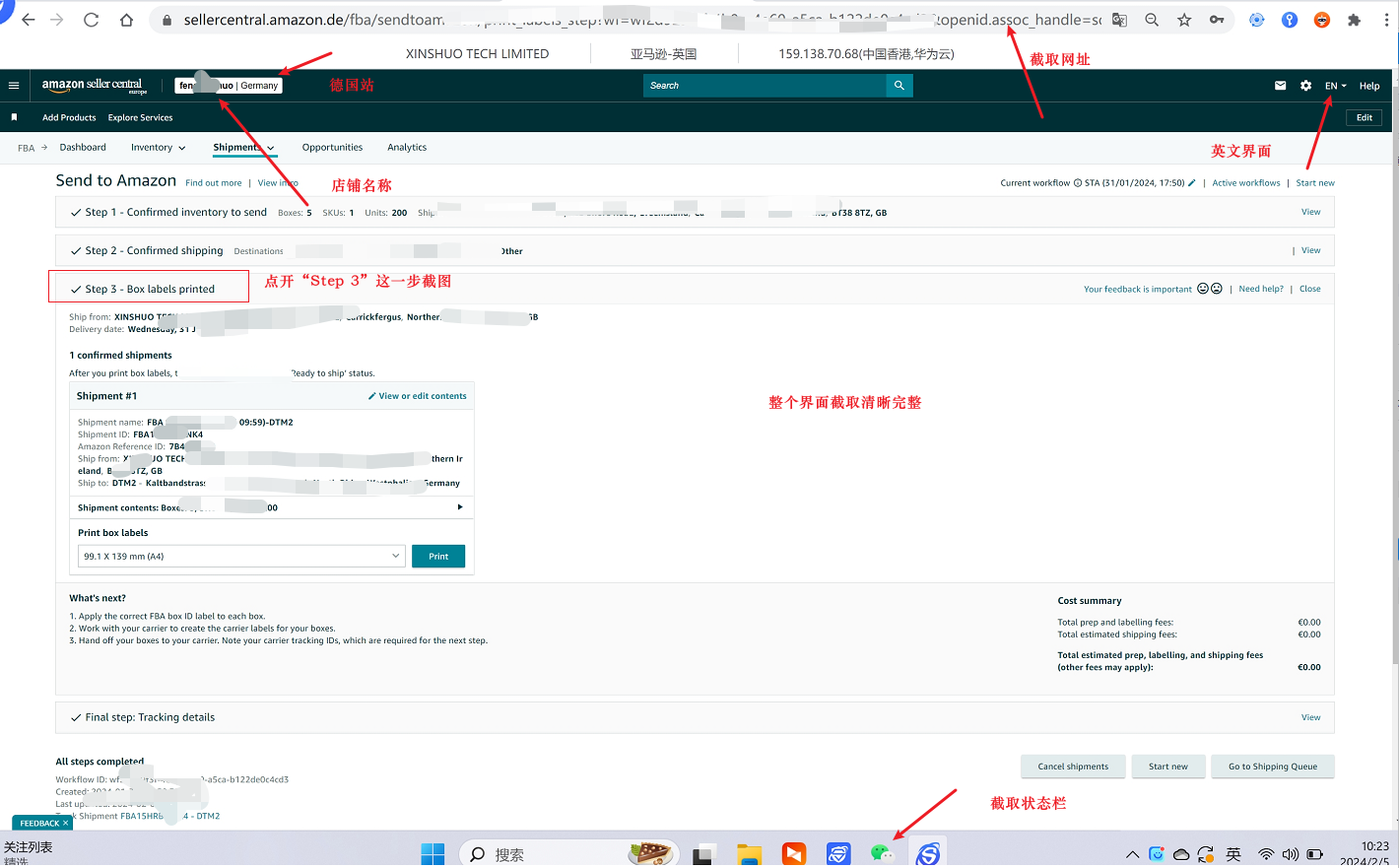Open the EN language dropdown
Image resolution: width=1399 pixels, height=868 pixels.
point(1335,86)
